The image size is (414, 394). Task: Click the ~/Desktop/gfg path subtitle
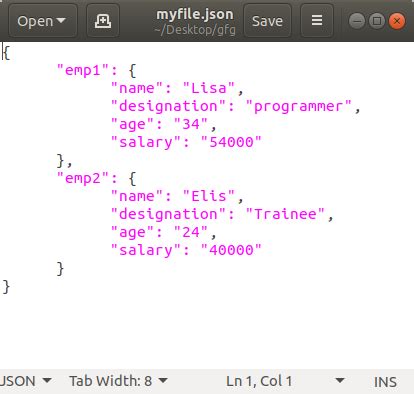click(x=195, y=30)
